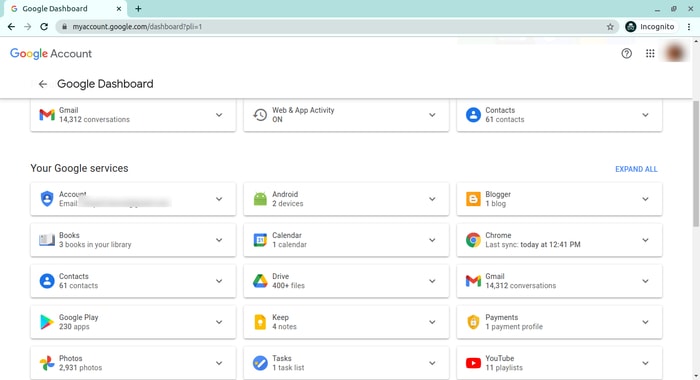Expand the Keep 4 notes card

pos(432,322)
